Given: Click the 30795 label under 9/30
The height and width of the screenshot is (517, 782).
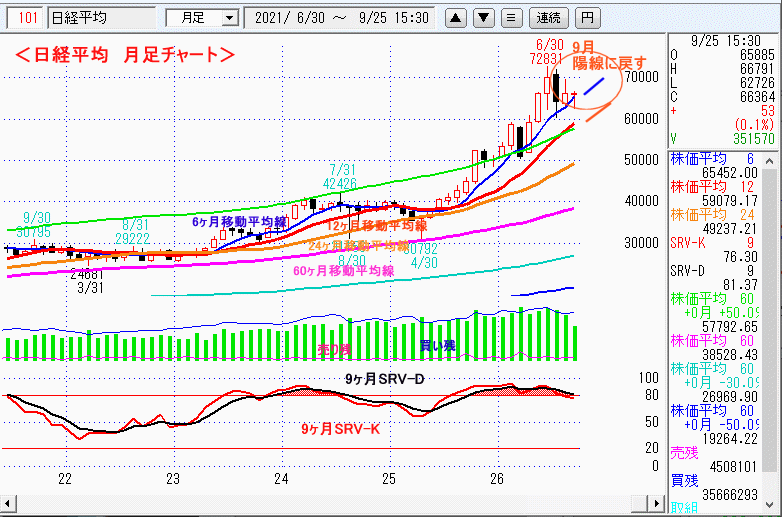Looking at the screenshot, I should pos(33,232).
